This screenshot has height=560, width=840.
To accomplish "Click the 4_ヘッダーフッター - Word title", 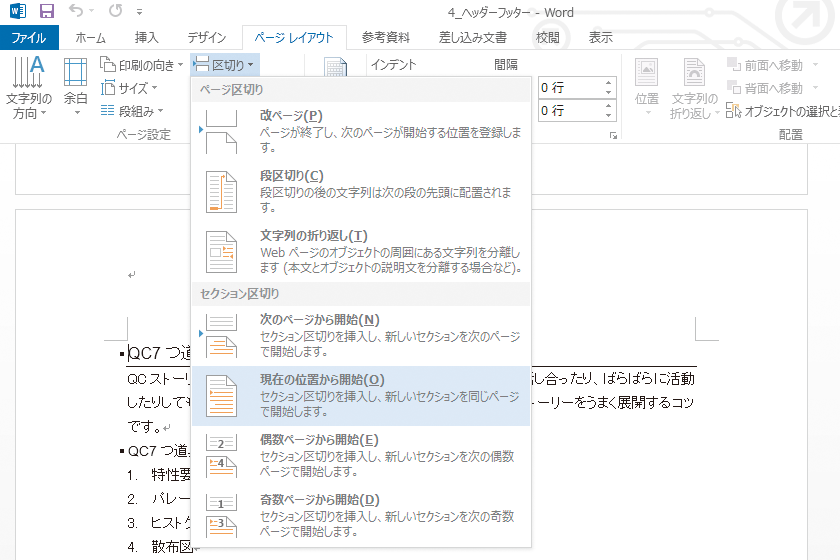I will (511, 12).
